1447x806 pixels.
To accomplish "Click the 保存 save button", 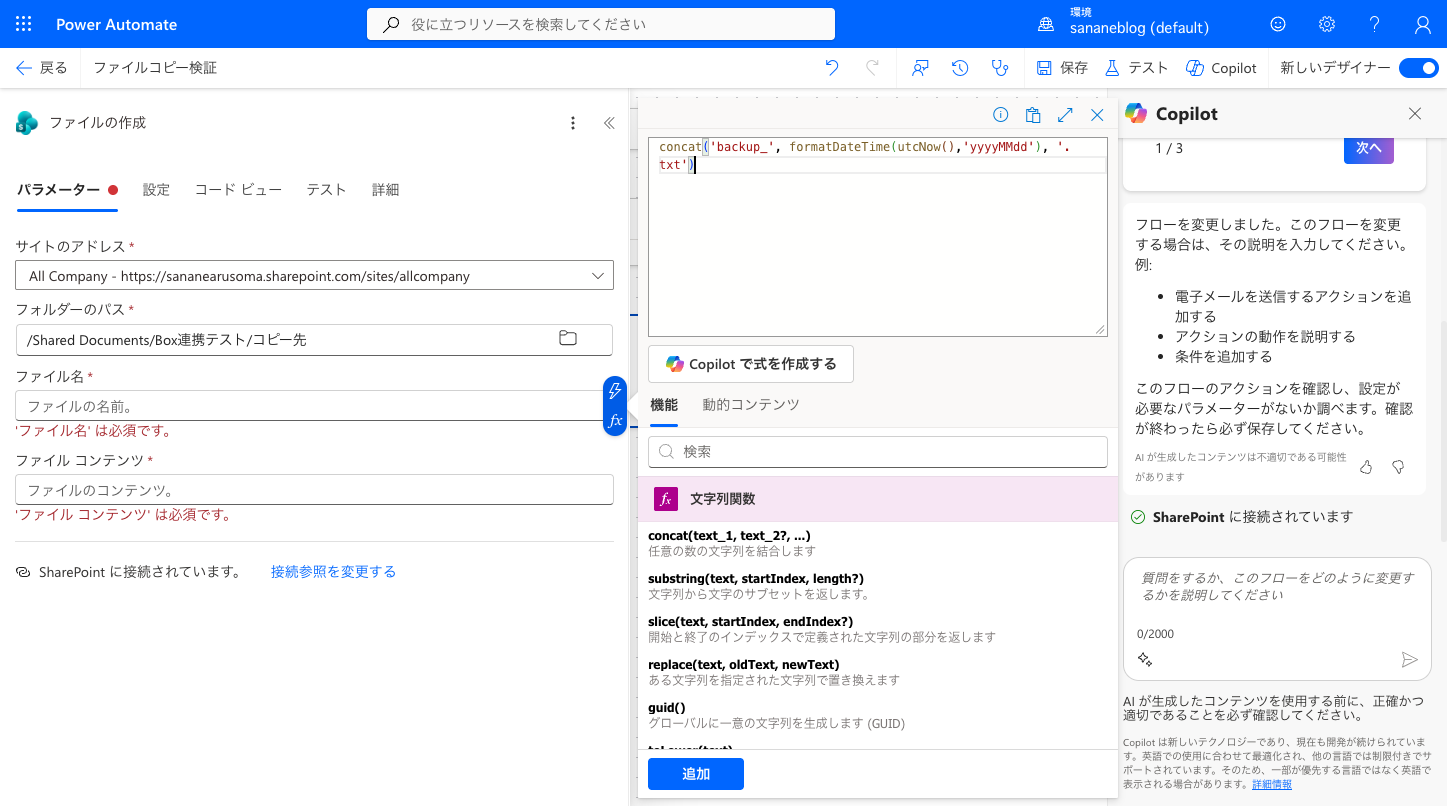I will point(1062,68).
